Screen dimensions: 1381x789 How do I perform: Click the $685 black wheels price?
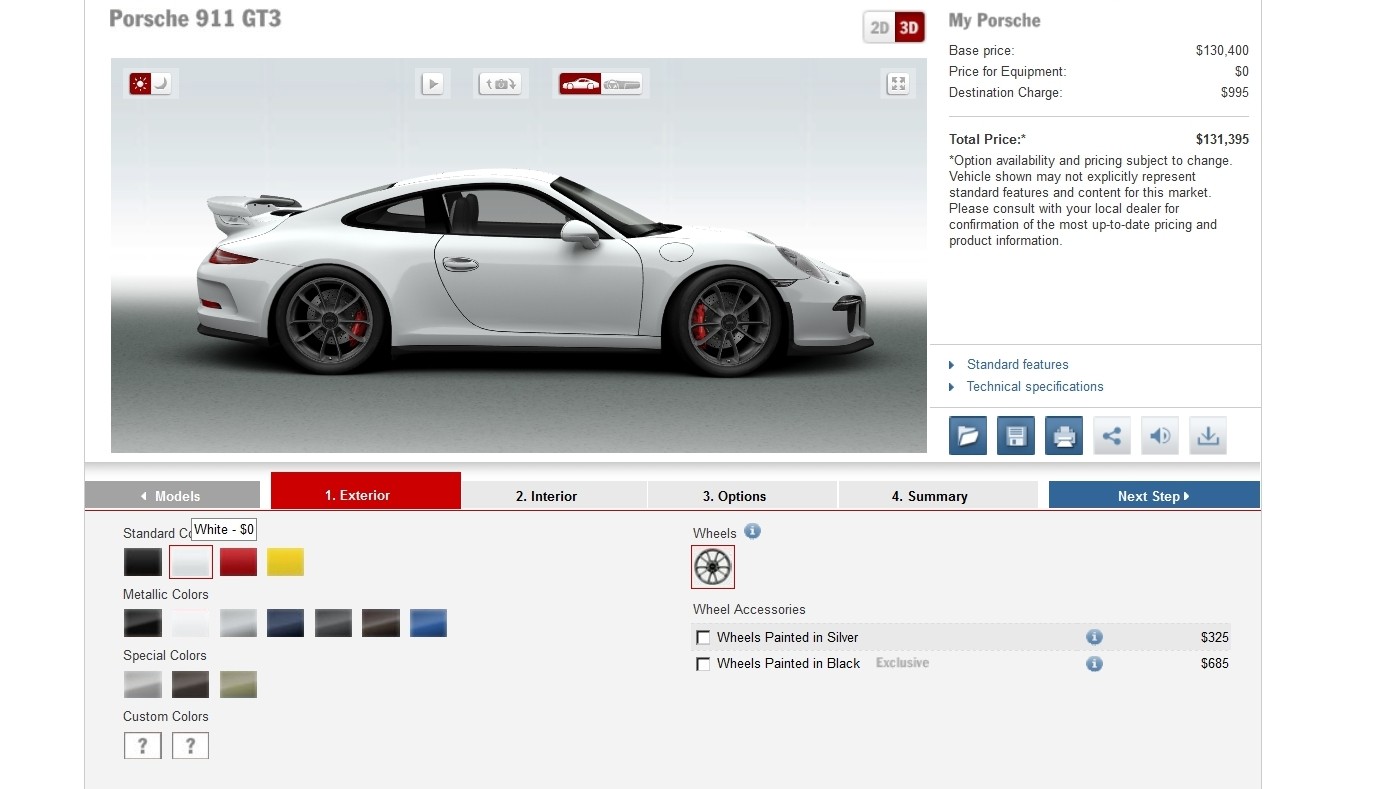(x=1215, y=664)
